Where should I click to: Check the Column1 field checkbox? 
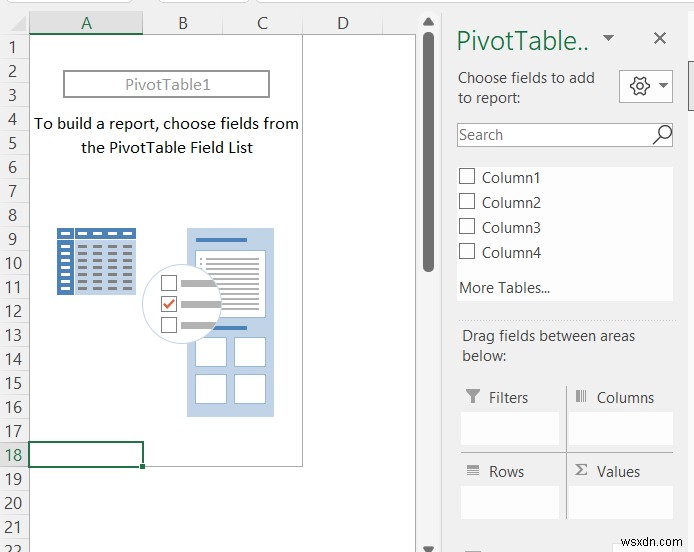467,177
